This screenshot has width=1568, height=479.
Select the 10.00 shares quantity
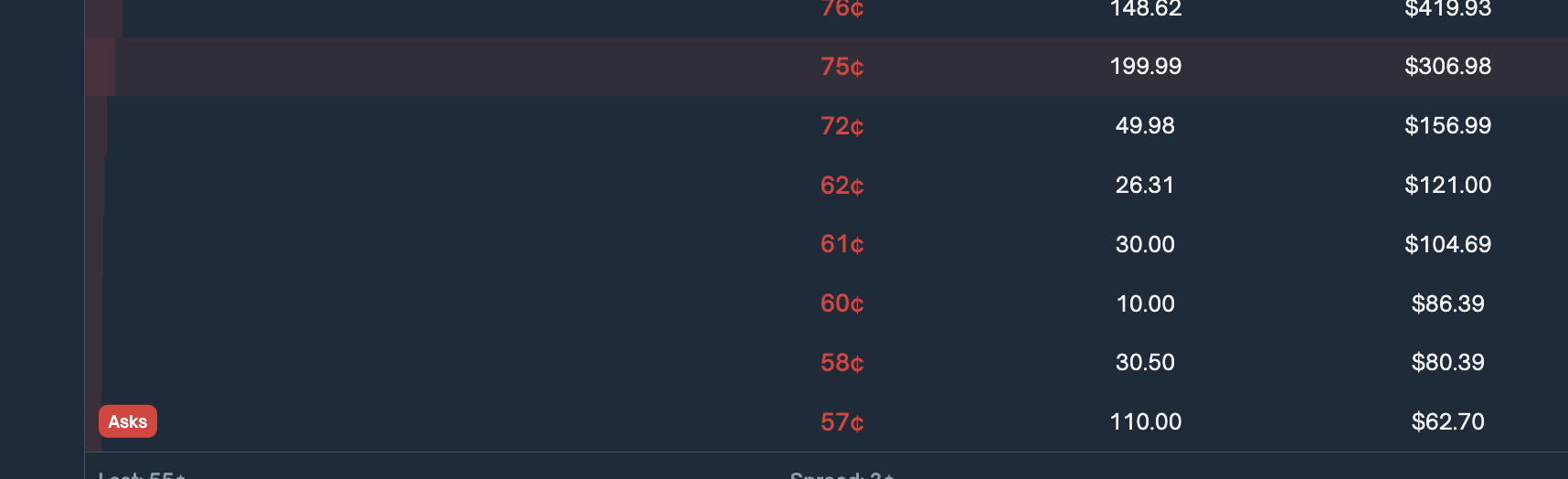(1145, 303)
